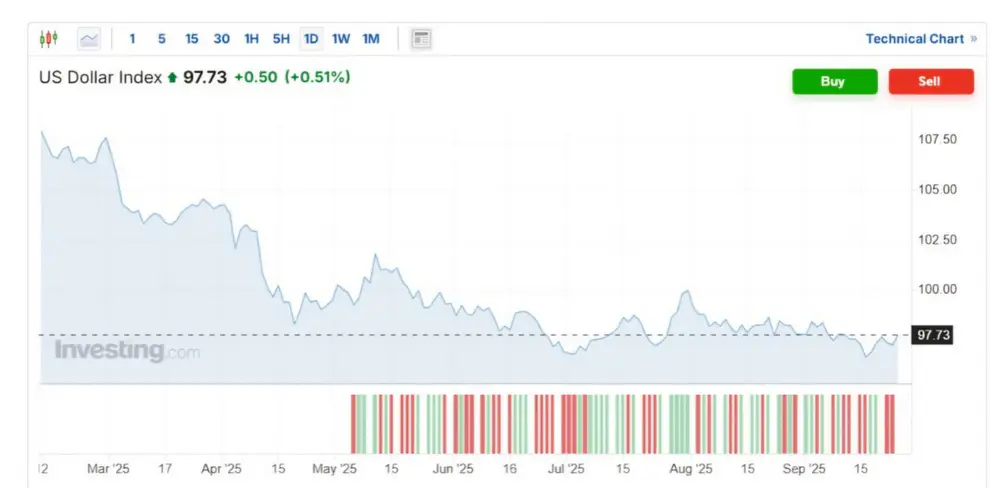Switch chart to 1M interval
This screenshot has height=488, width=1000.
click(x=371, y=39)
